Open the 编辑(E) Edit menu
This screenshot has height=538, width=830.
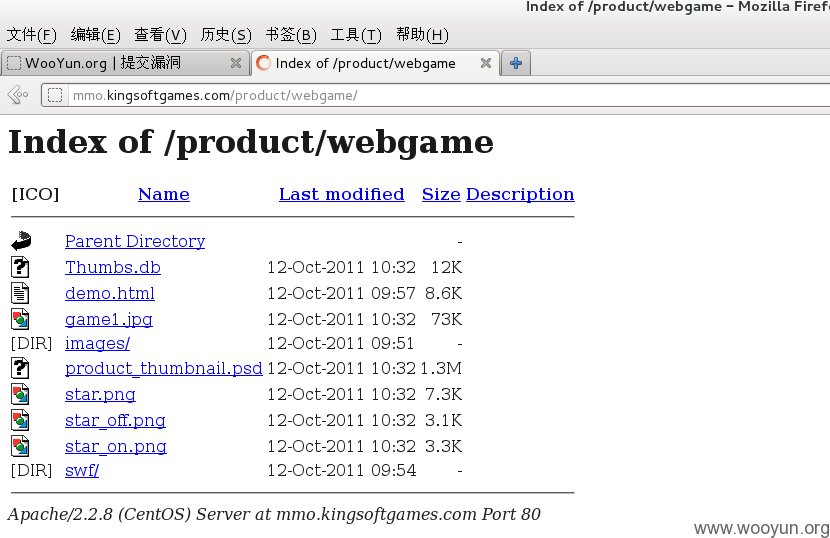tap(95, 35)
